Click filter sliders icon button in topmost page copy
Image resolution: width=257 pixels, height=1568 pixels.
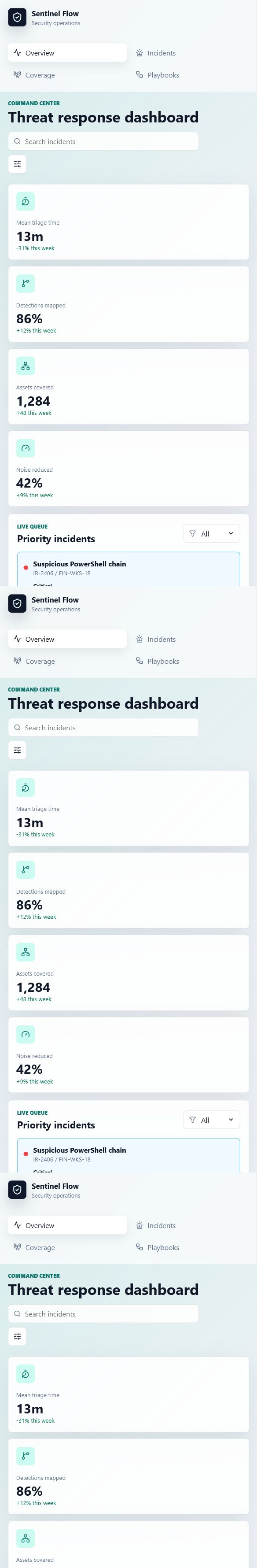(17, 164)
